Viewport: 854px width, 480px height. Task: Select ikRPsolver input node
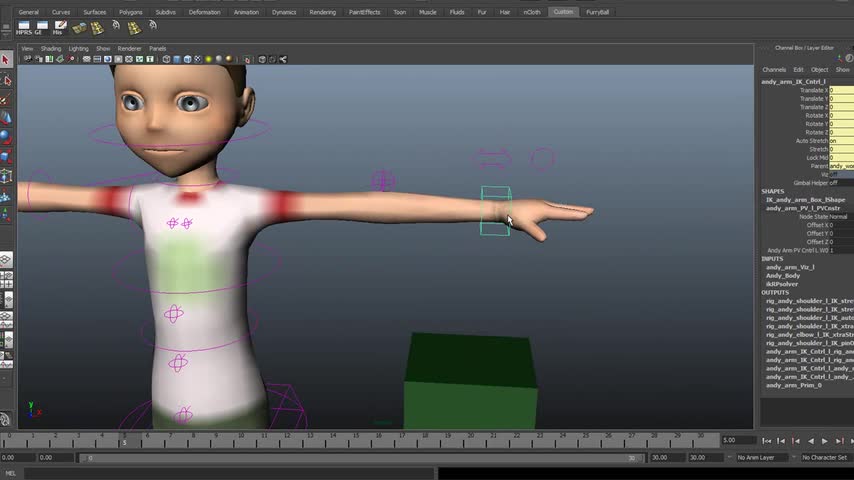782,284
